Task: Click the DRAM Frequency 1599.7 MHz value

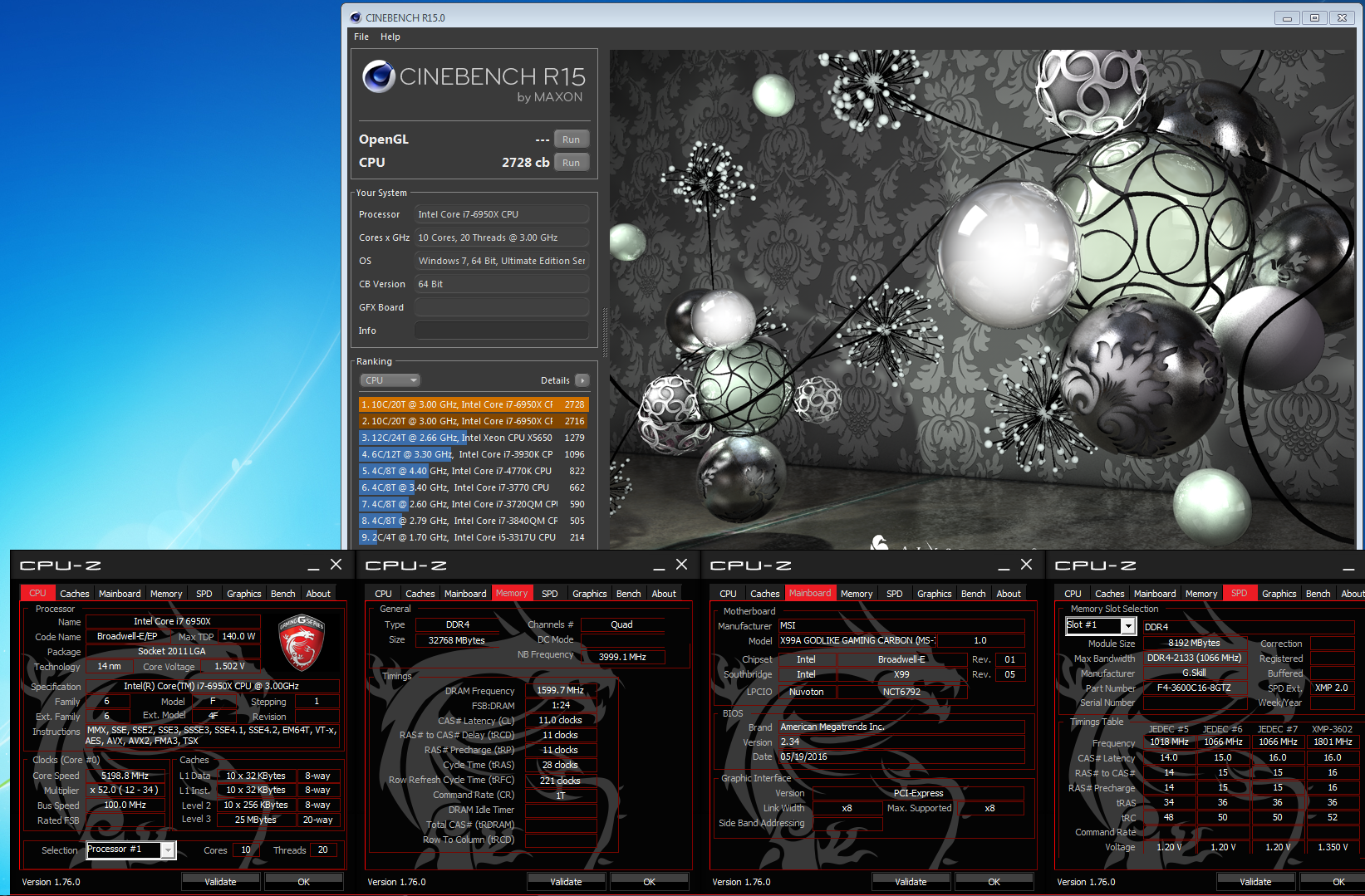Action: click(561, 690)
